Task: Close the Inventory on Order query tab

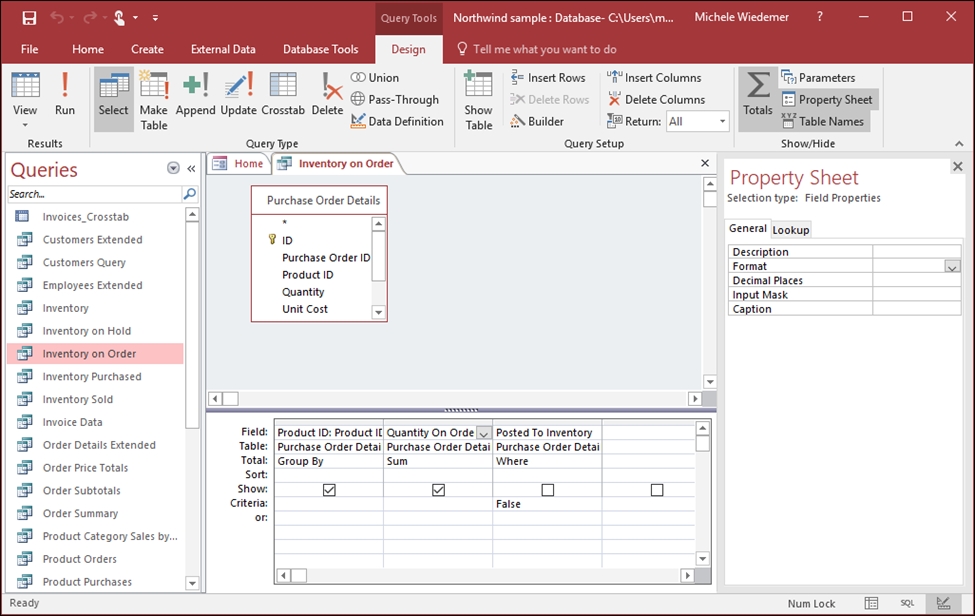Action: (705, 163)
